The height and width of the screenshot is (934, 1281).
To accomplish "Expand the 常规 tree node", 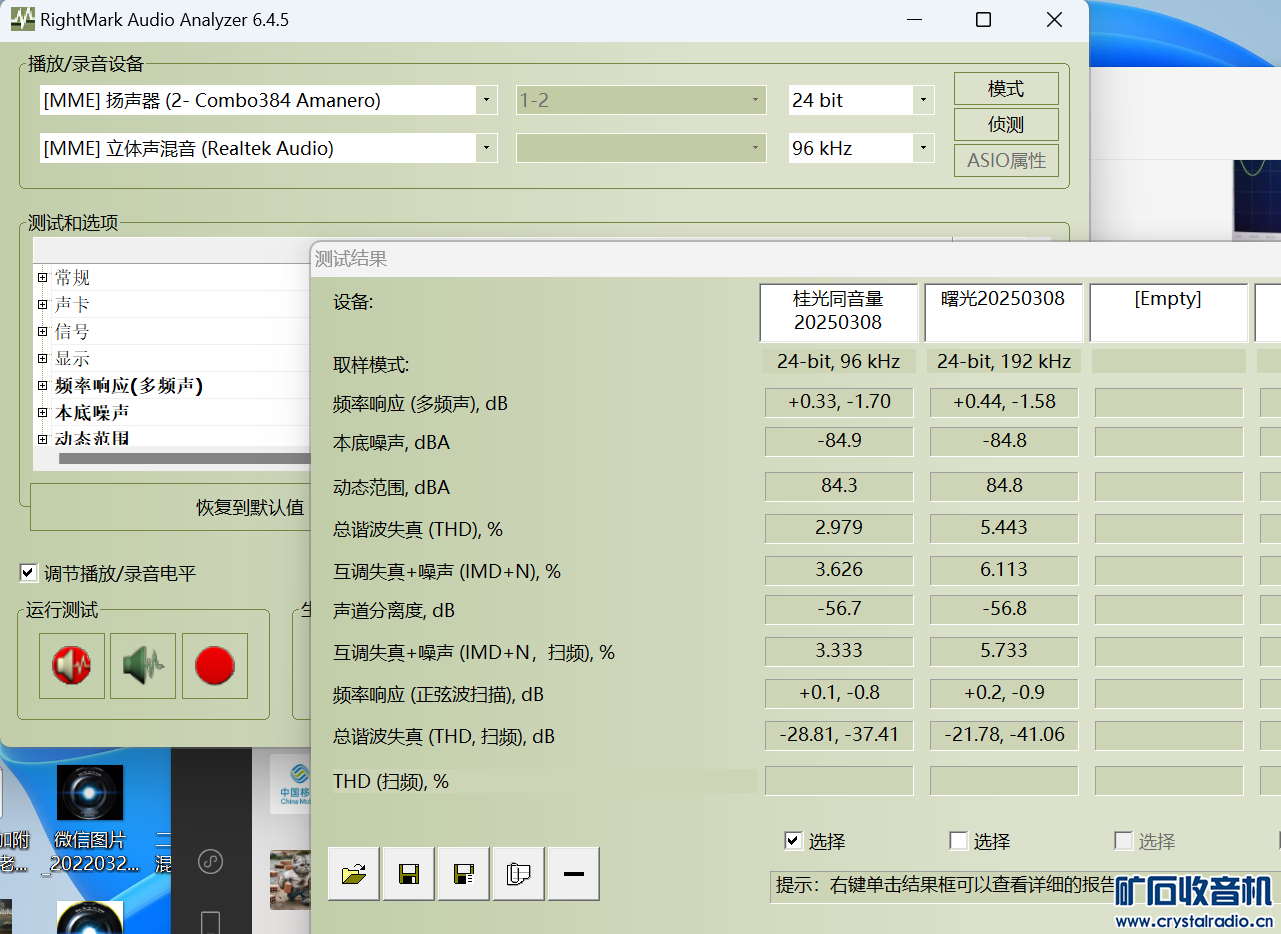I will pyautogui.click(x=43, y=277).
